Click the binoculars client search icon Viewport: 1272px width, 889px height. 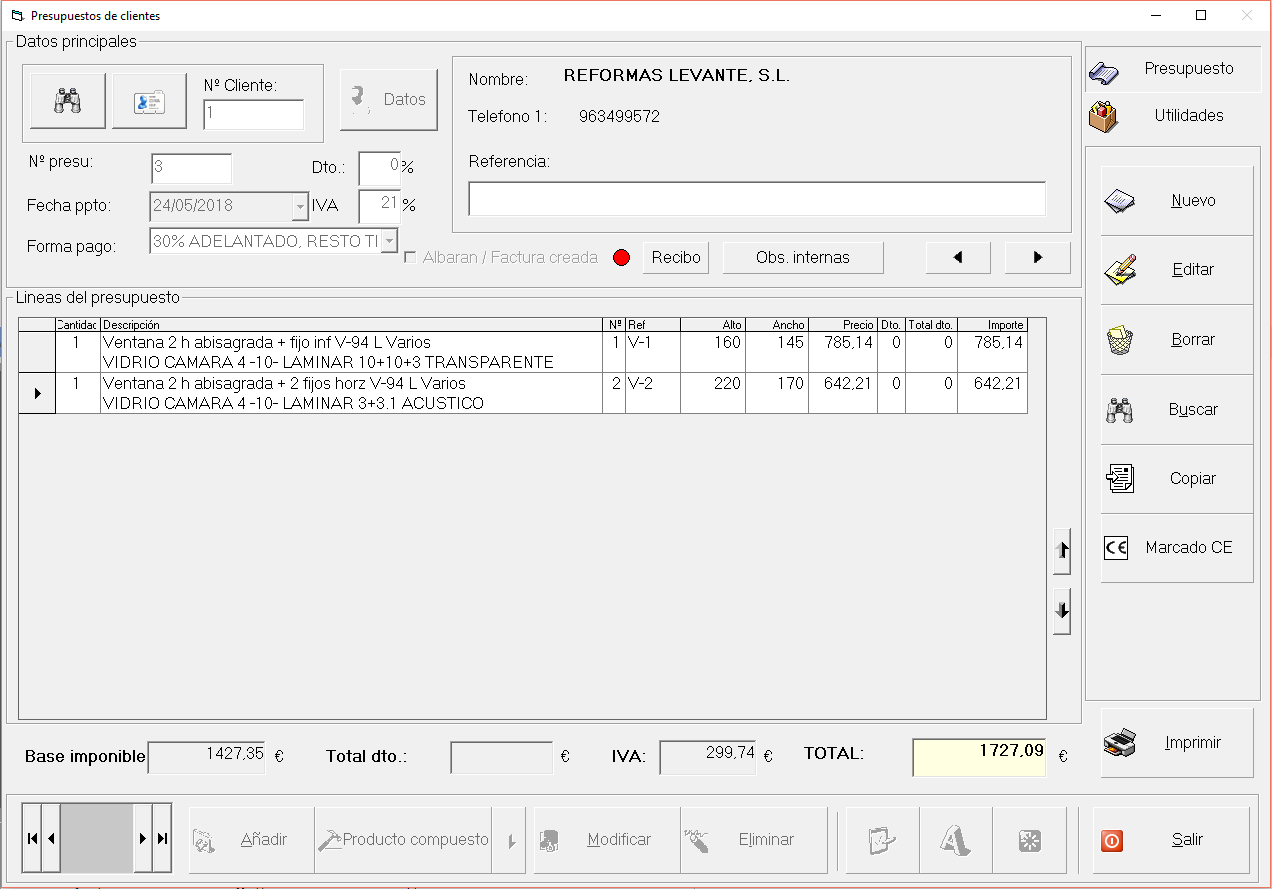(x=67, y=101)
